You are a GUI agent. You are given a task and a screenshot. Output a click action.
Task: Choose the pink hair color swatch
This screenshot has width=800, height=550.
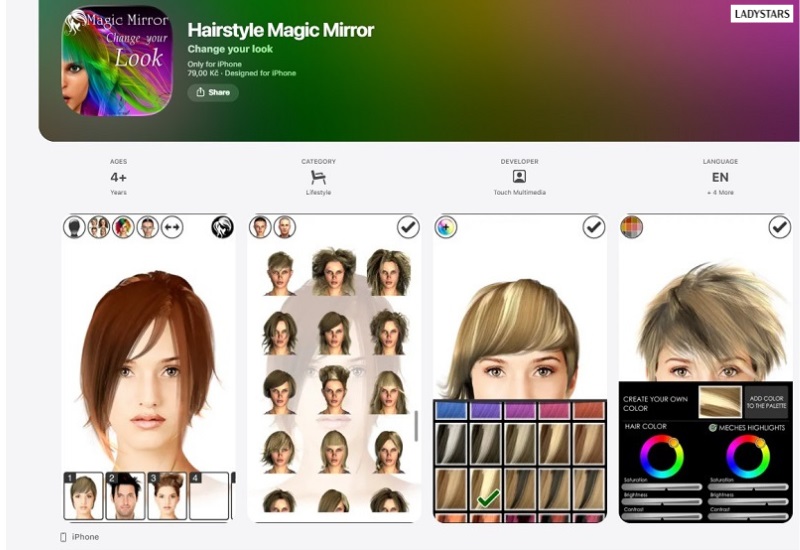click(554, 410)
